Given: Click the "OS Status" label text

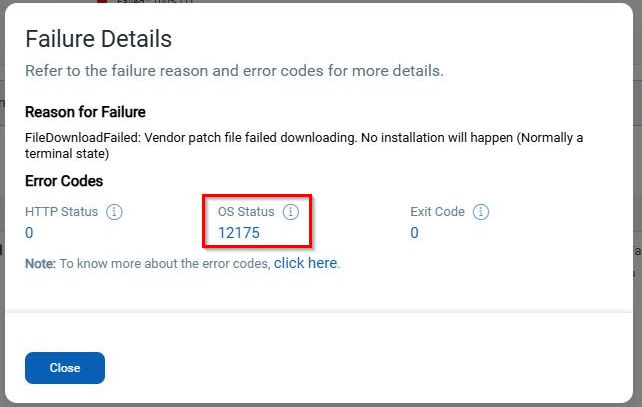Looking at the screenshot, I should [x=246, y=212].
